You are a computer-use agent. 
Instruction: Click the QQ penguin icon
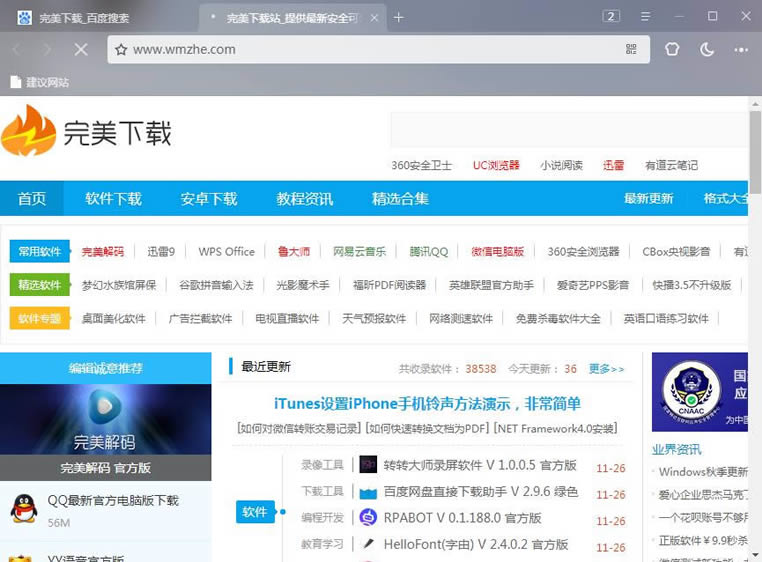click(24, 509)
